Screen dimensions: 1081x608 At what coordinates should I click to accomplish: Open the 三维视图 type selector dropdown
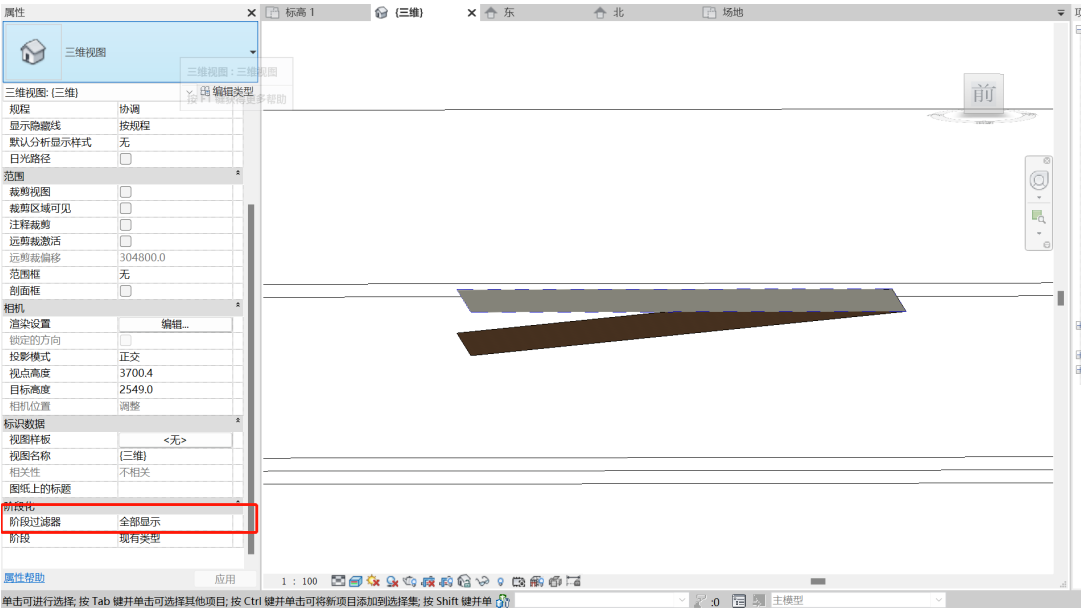tap(252, 52)
